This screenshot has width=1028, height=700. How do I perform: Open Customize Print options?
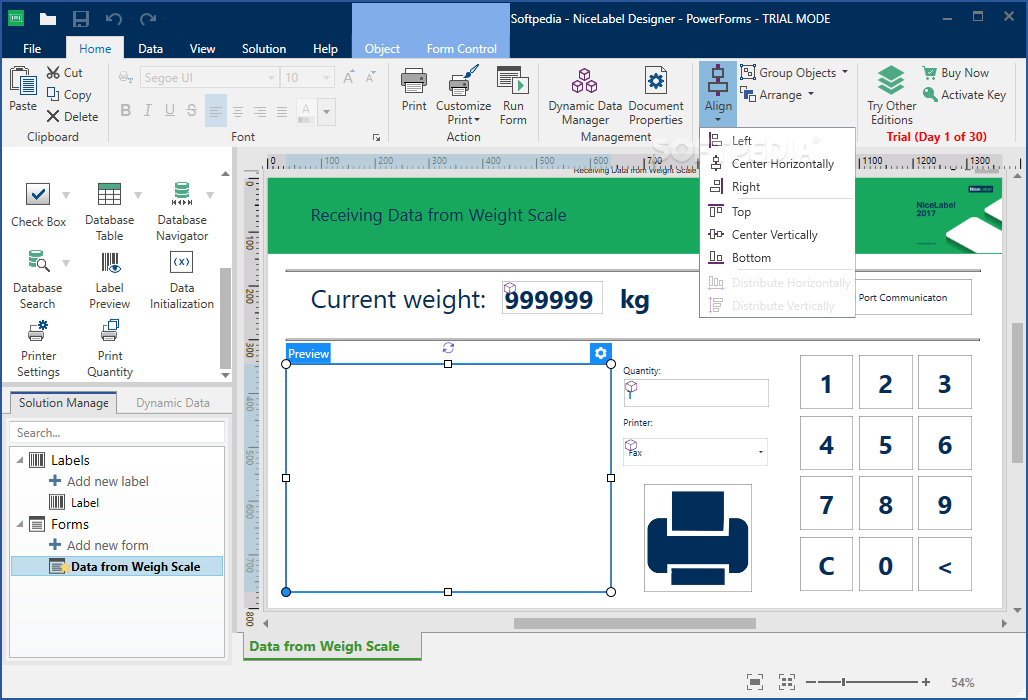(463, 96)
